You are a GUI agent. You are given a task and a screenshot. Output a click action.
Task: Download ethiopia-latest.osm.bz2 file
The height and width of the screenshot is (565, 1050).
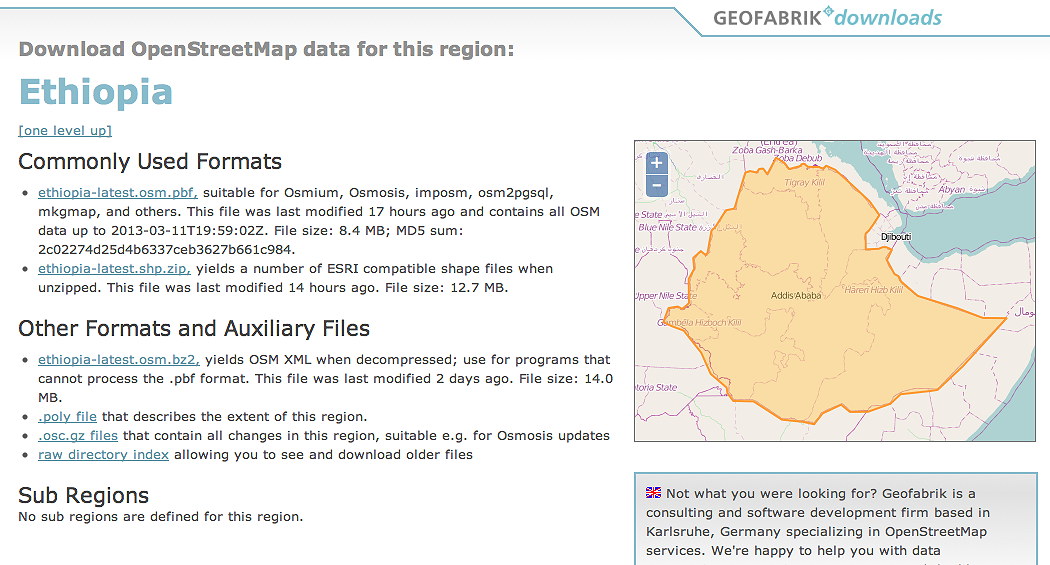[119, 360]
